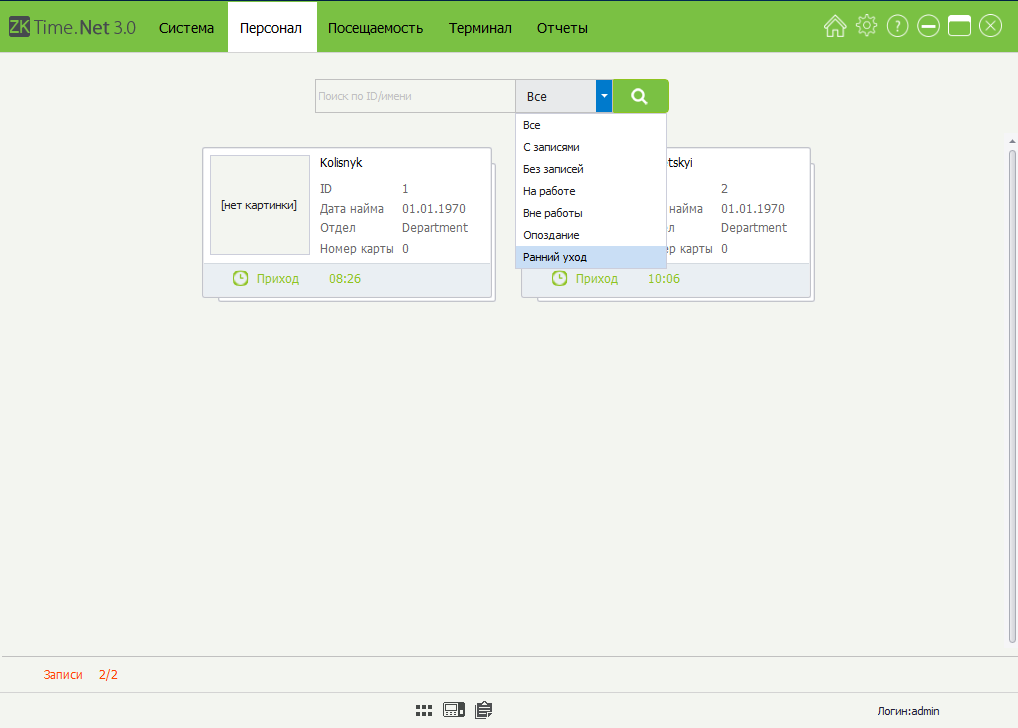The height and width of the screenshot is (728, 1018).
Task: Click Kolisnyk's 'Отдел' label
Action: (x=338, y=228)
